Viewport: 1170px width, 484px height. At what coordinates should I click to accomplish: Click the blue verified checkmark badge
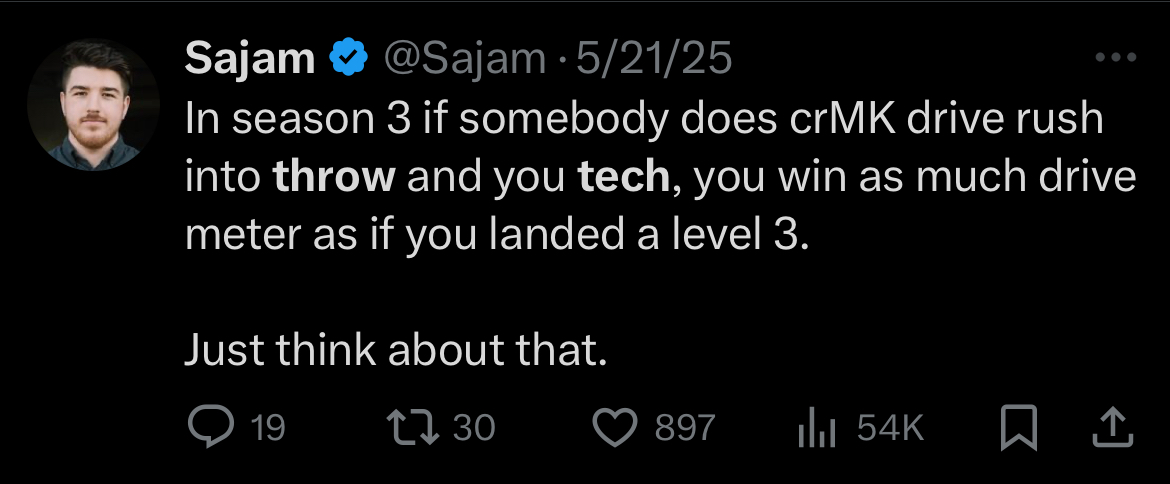coord(348,61)
